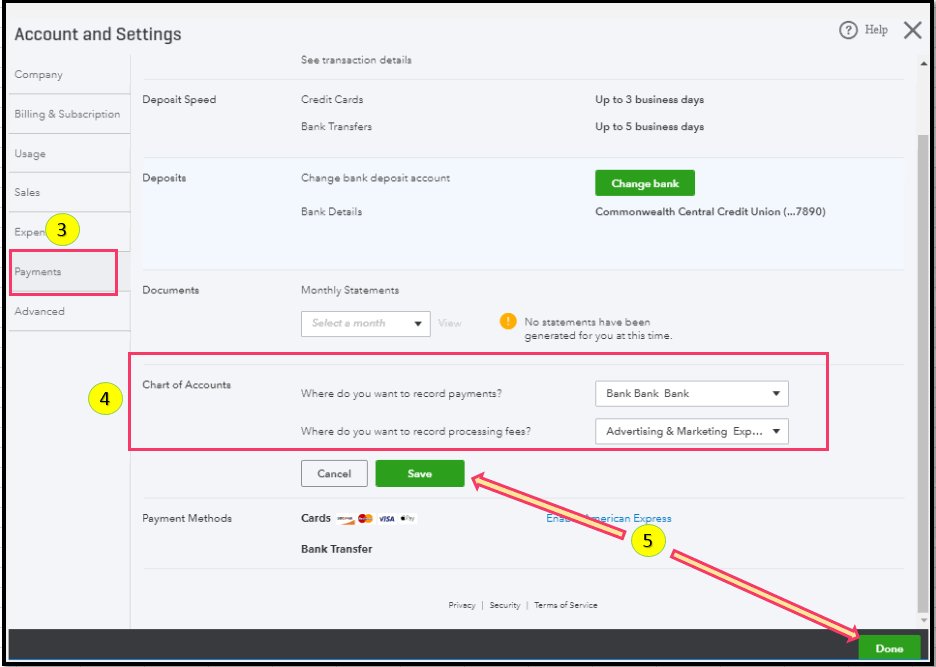Click the Enable American Express link
The image size is (936, 667).
pos(609,518)
